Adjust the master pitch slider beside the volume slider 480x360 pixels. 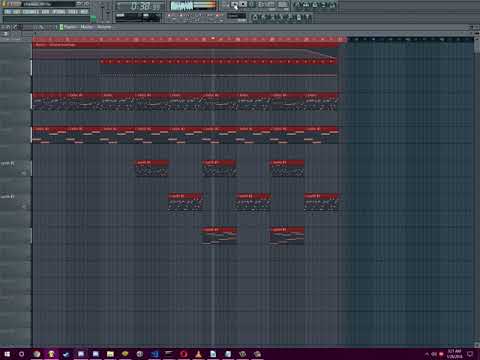click(108, 12)
